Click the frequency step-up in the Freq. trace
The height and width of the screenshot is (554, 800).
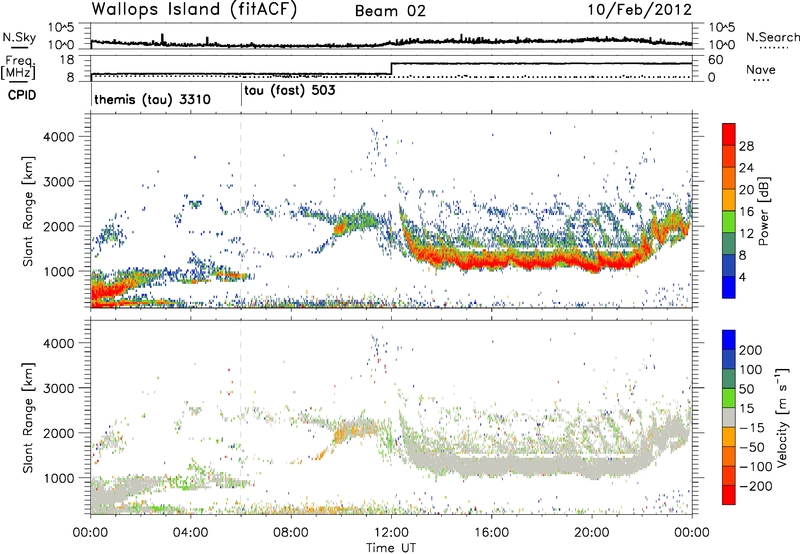pyautogui.click(x=391, y=69)
